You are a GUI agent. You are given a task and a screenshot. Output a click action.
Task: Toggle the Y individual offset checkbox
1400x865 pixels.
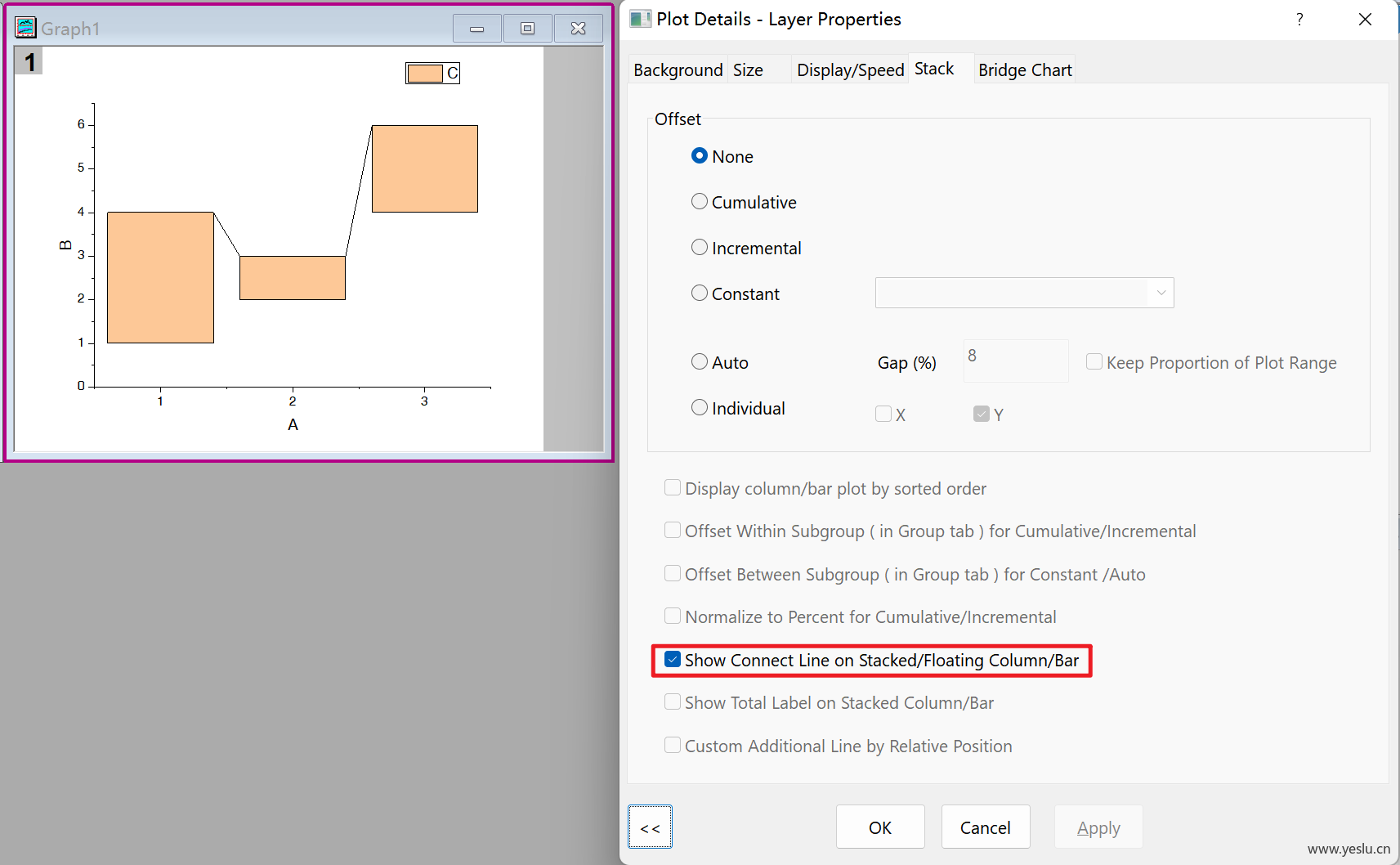coord(982,414)
